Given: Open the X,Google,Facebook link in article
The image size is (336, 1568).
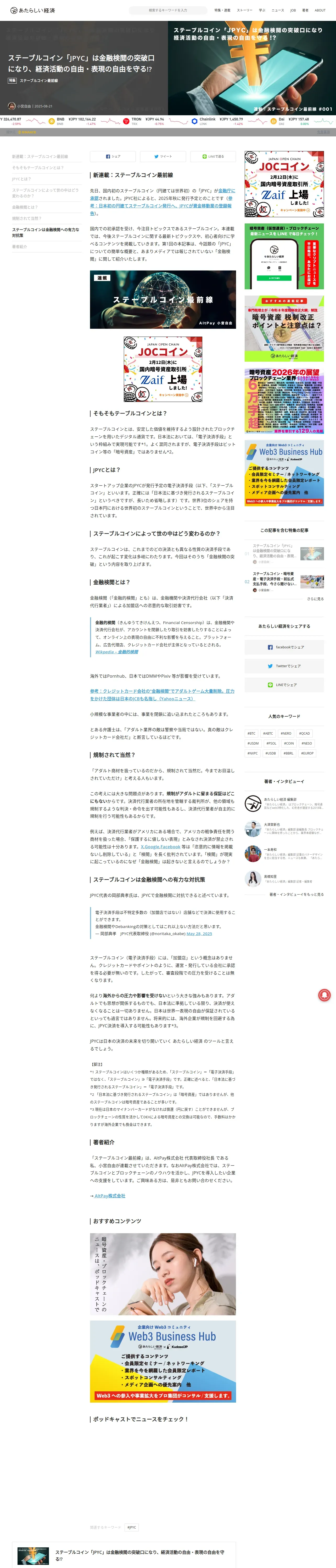Looking at the screenshot, I should coord(160,847).
